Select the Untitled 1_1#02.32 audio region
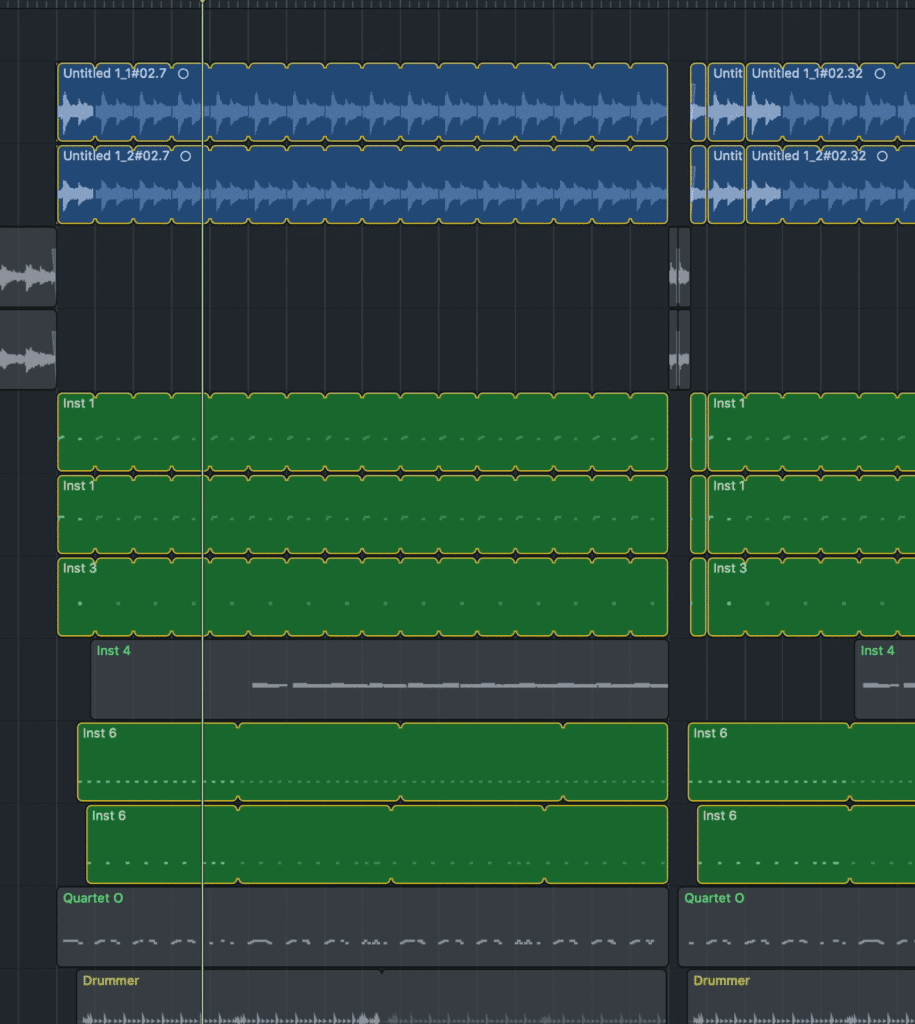Screen dimensions: 915x1024 [831, 102]
